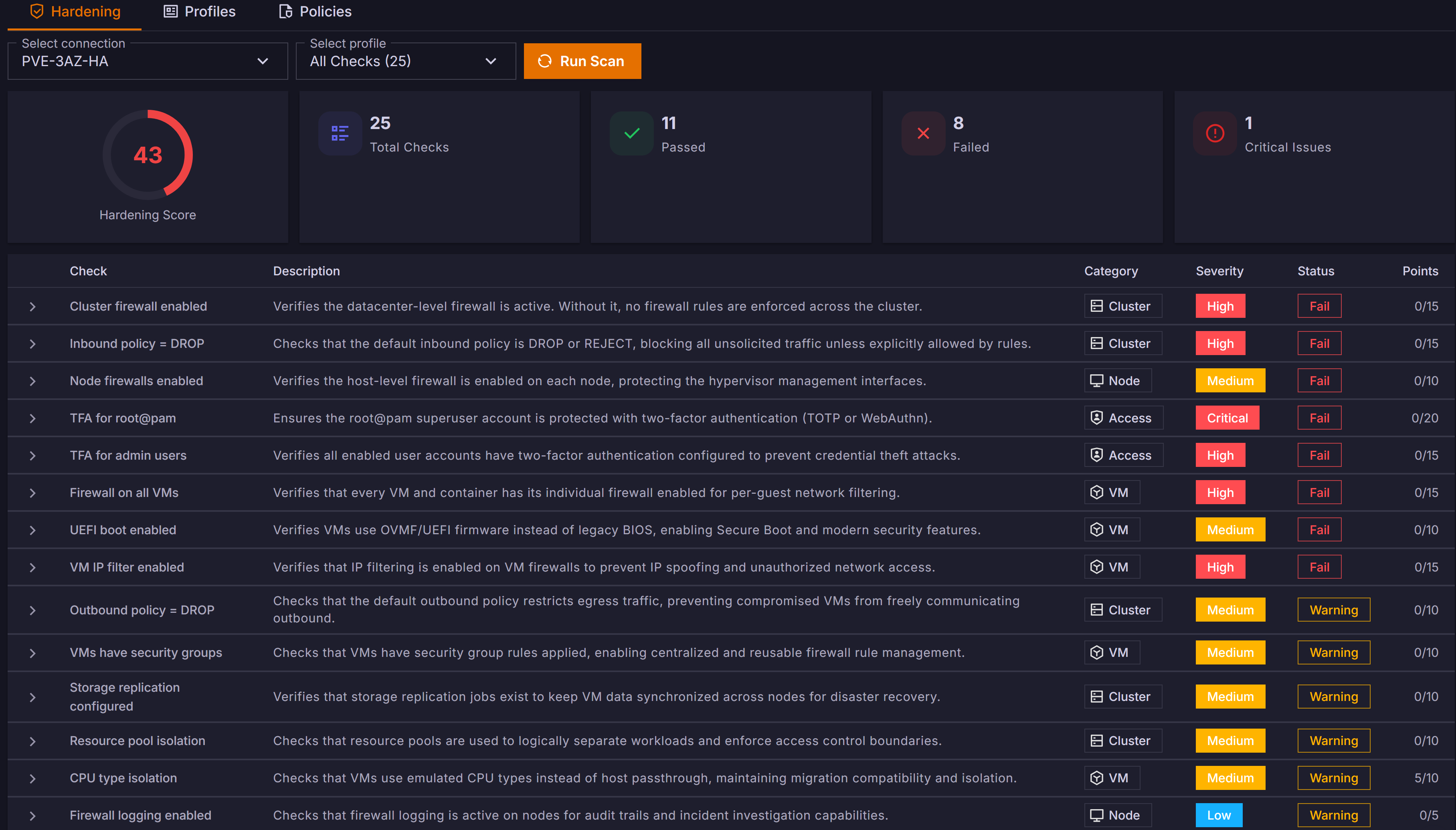Viewport: 1456px width, 830px height.
Task: Click the Critical Issues alert icon
Action: pyautogui.click(x=1215, y=133)
